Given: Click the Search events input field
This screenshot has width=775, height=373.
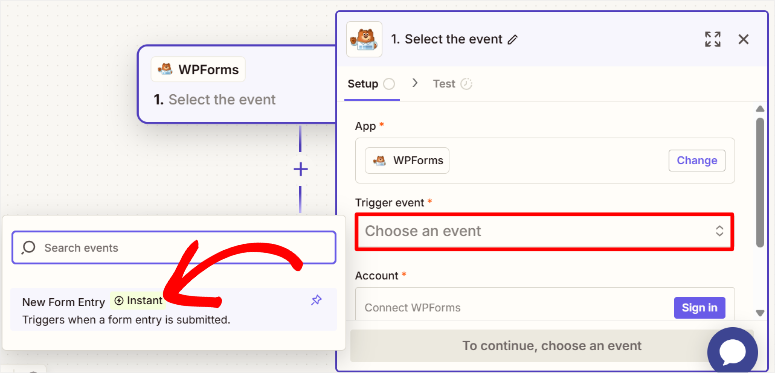Looking at the screenshot, I should point(173,248).
